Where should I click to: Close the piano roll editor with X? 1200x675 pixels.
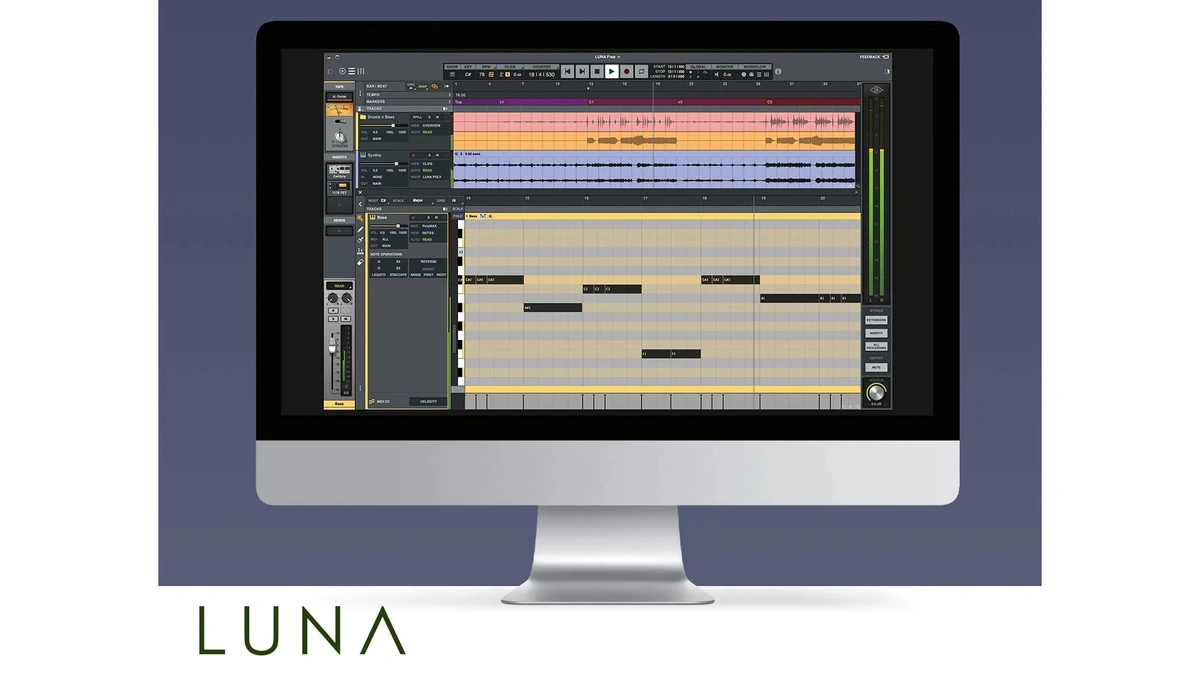point(360,192)
